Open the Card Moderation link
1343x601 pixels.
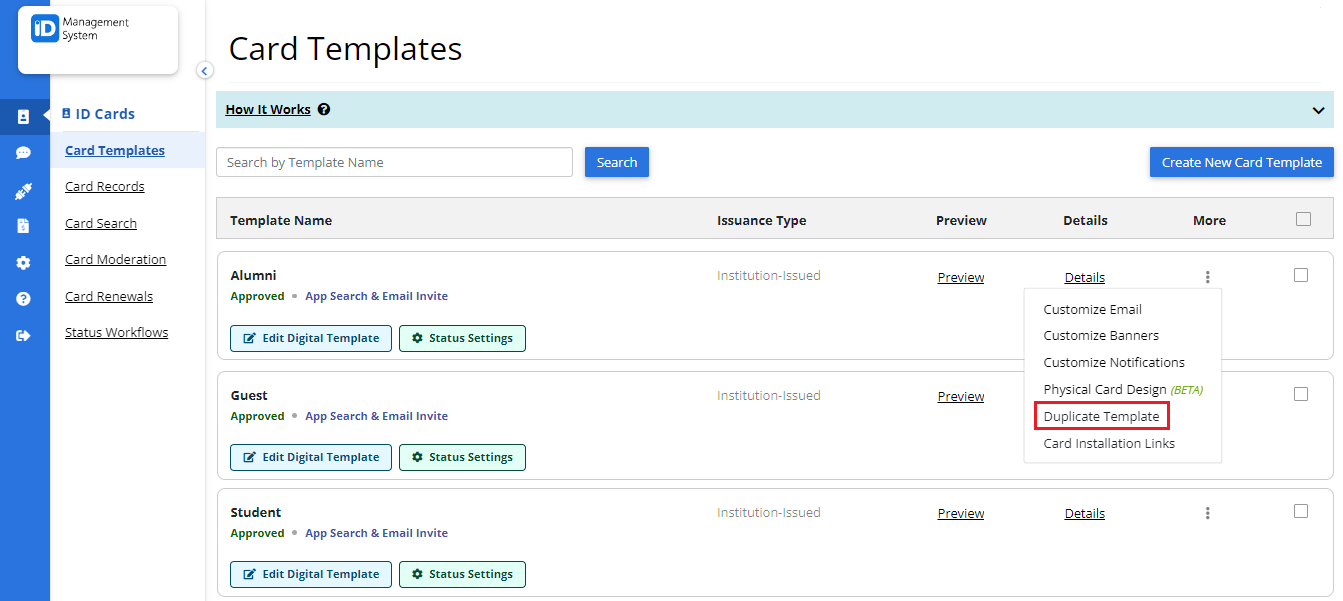pos(116,260)
